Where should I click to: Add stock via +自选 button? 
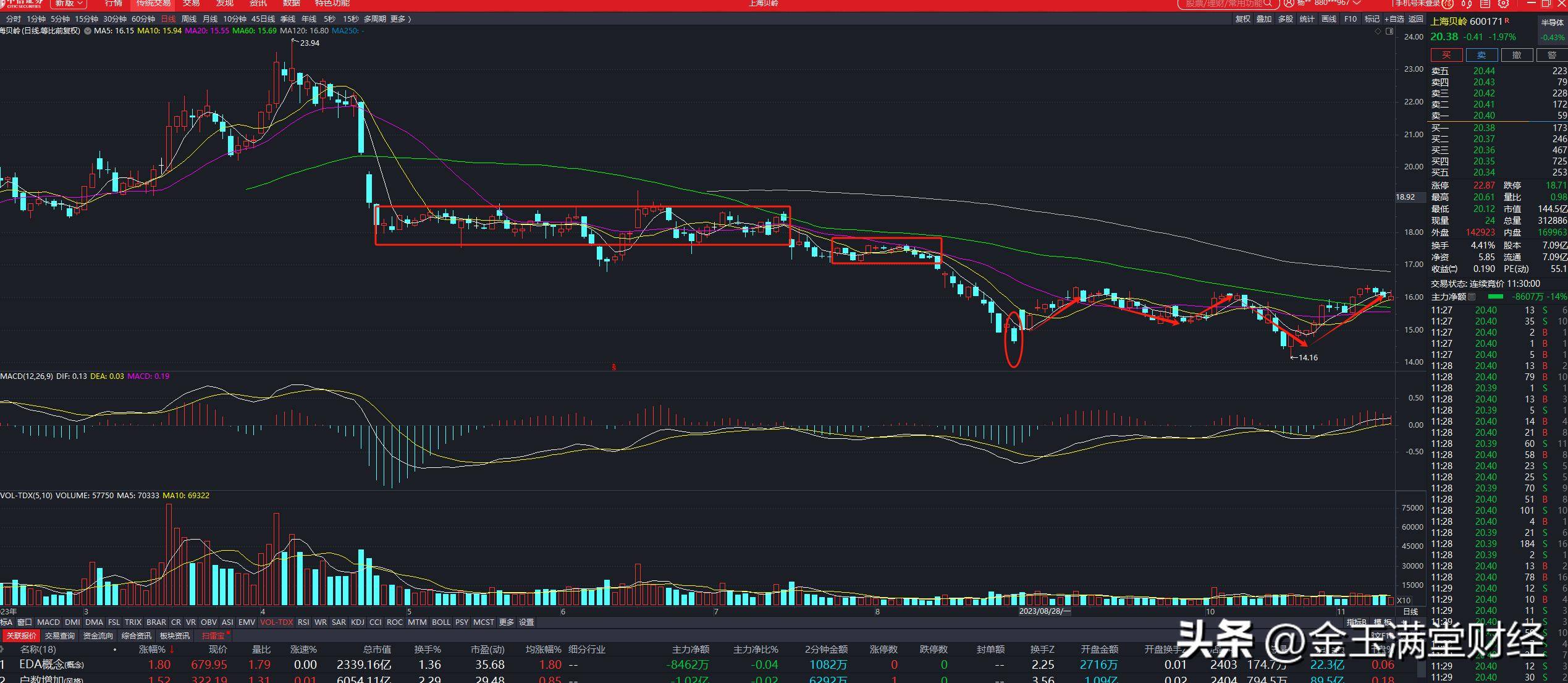click(x=1394, y=19)
